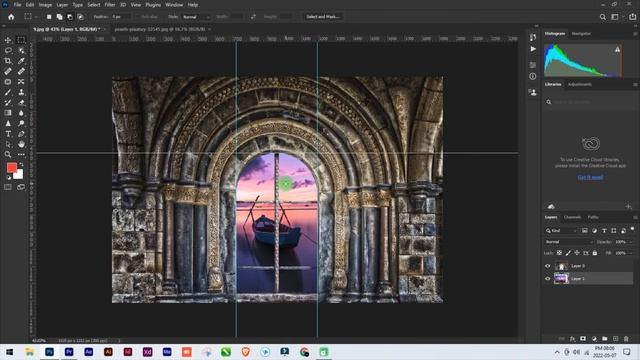Viewport: 640px width, 360px height.
Task: Select the Zoom tool in toolbox
Action: [8, 154]
